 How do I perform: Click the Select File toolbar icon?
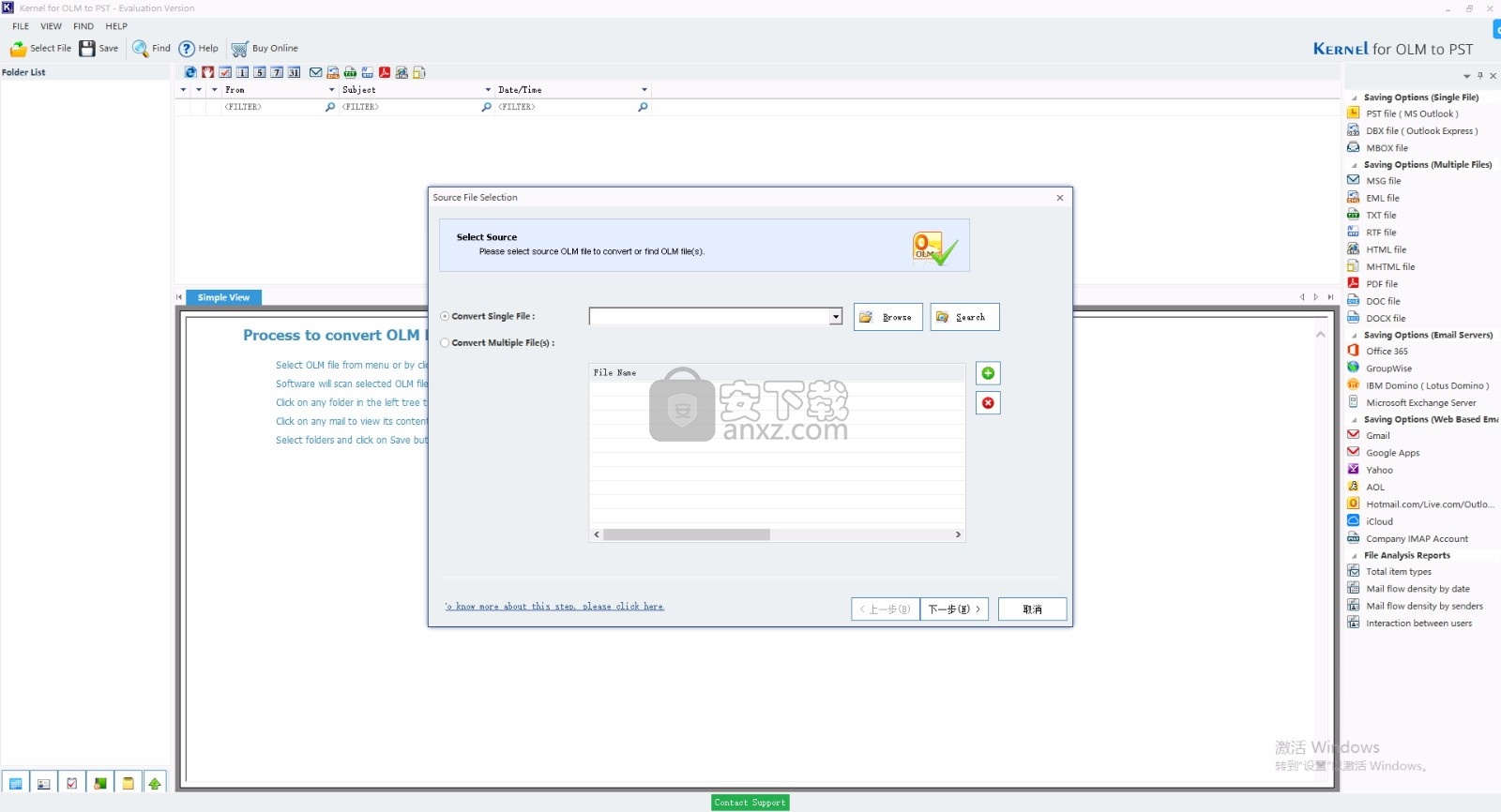(19, 49)
